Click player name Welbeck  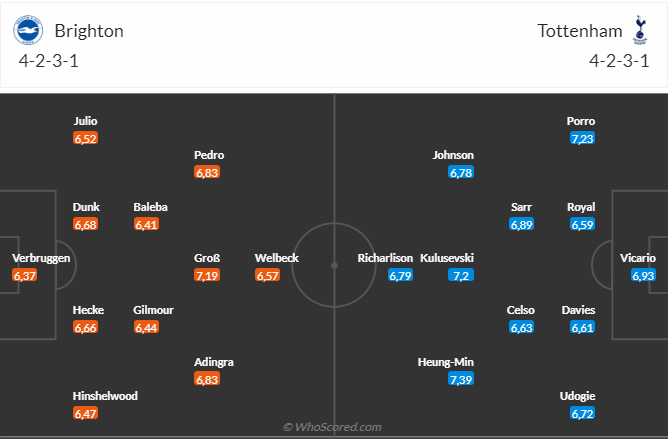coord(276,258)
